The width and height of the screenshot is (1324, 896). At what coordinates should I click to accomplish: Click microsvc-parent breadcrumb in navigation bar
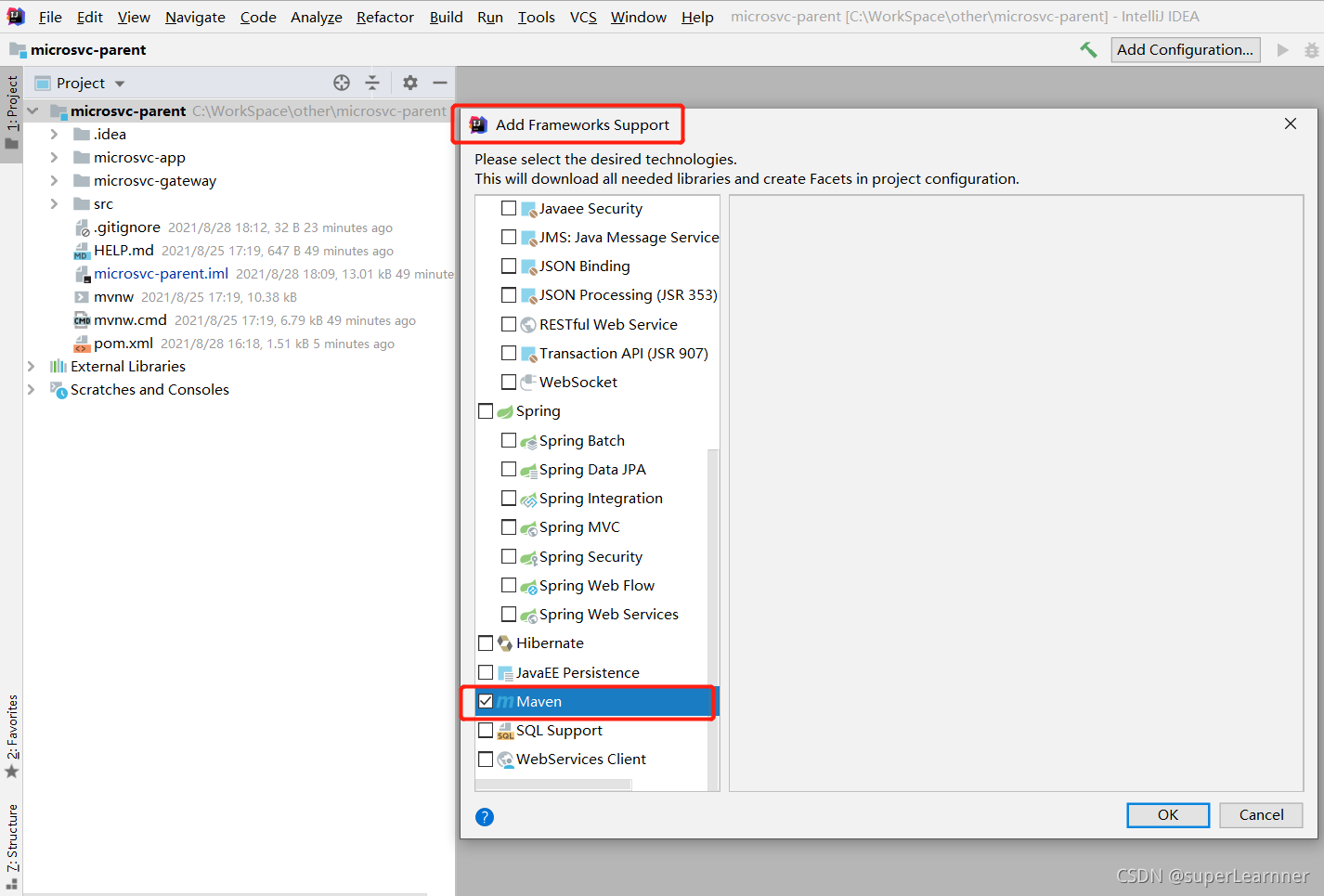(88, 49)
